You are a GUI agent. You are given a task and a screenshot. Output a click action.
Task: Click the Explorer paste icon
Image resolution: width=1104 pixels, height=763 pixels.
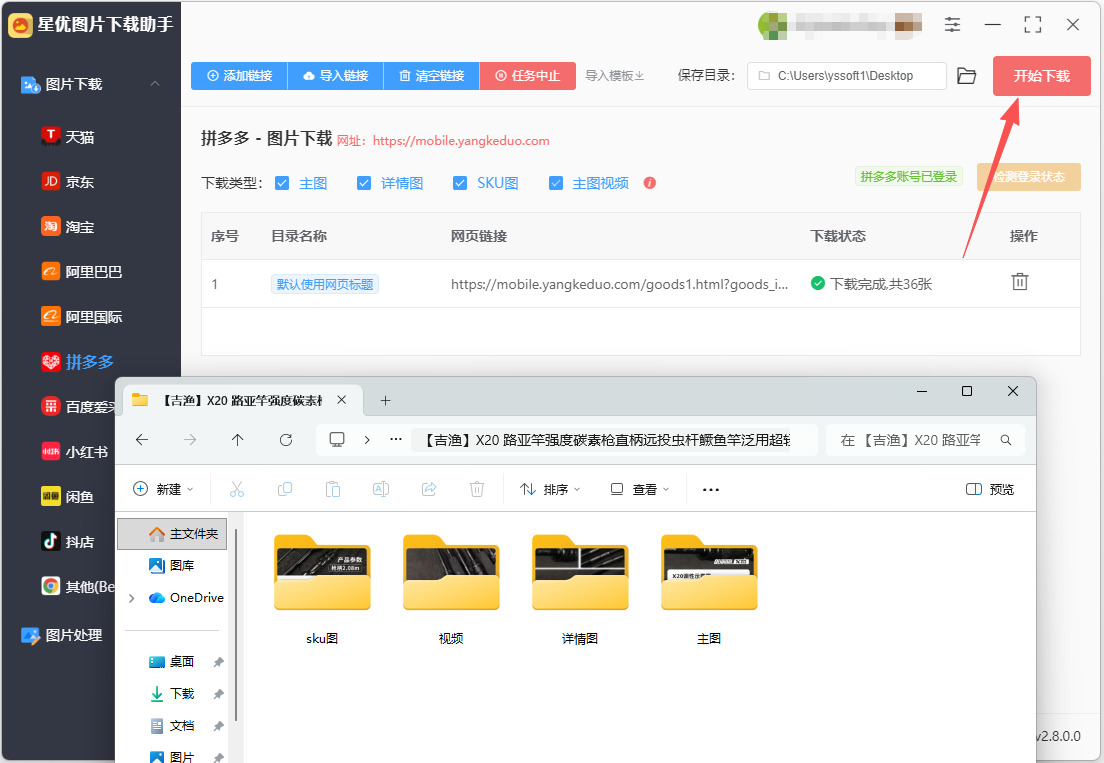pos(333,489)
